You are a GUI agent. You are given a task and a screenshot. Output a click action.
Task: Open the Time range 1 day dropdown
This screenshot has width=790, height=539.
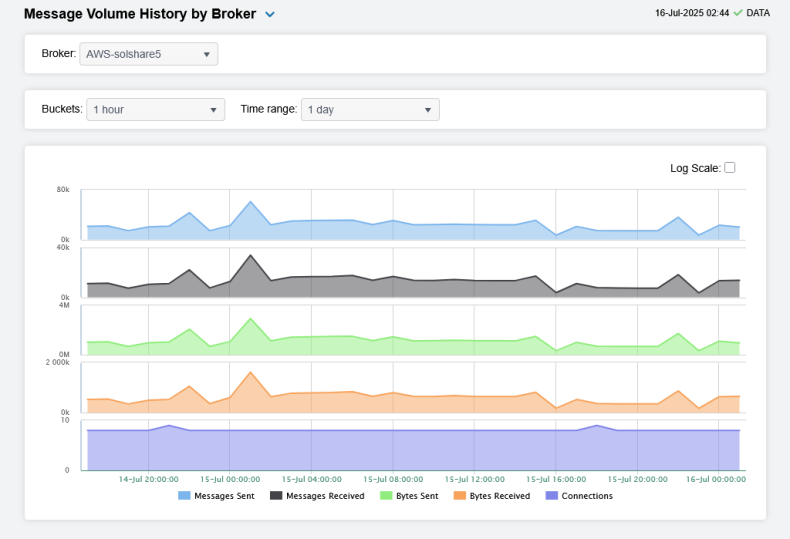[370, 109]
